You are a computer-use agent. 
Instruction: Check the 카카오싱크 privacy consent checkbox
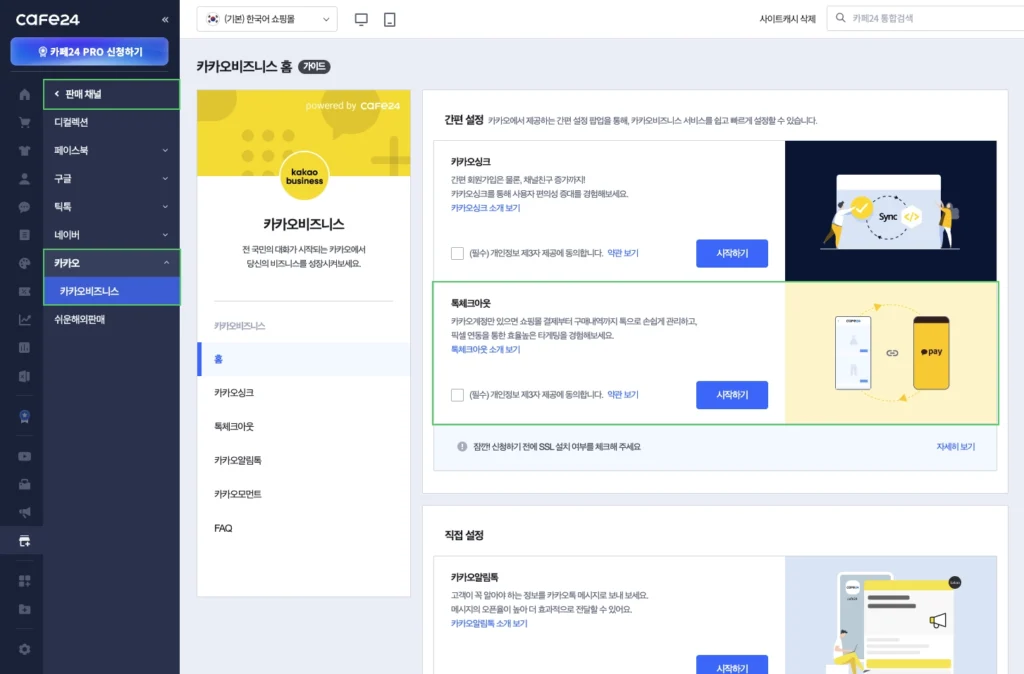click(457, 253)
